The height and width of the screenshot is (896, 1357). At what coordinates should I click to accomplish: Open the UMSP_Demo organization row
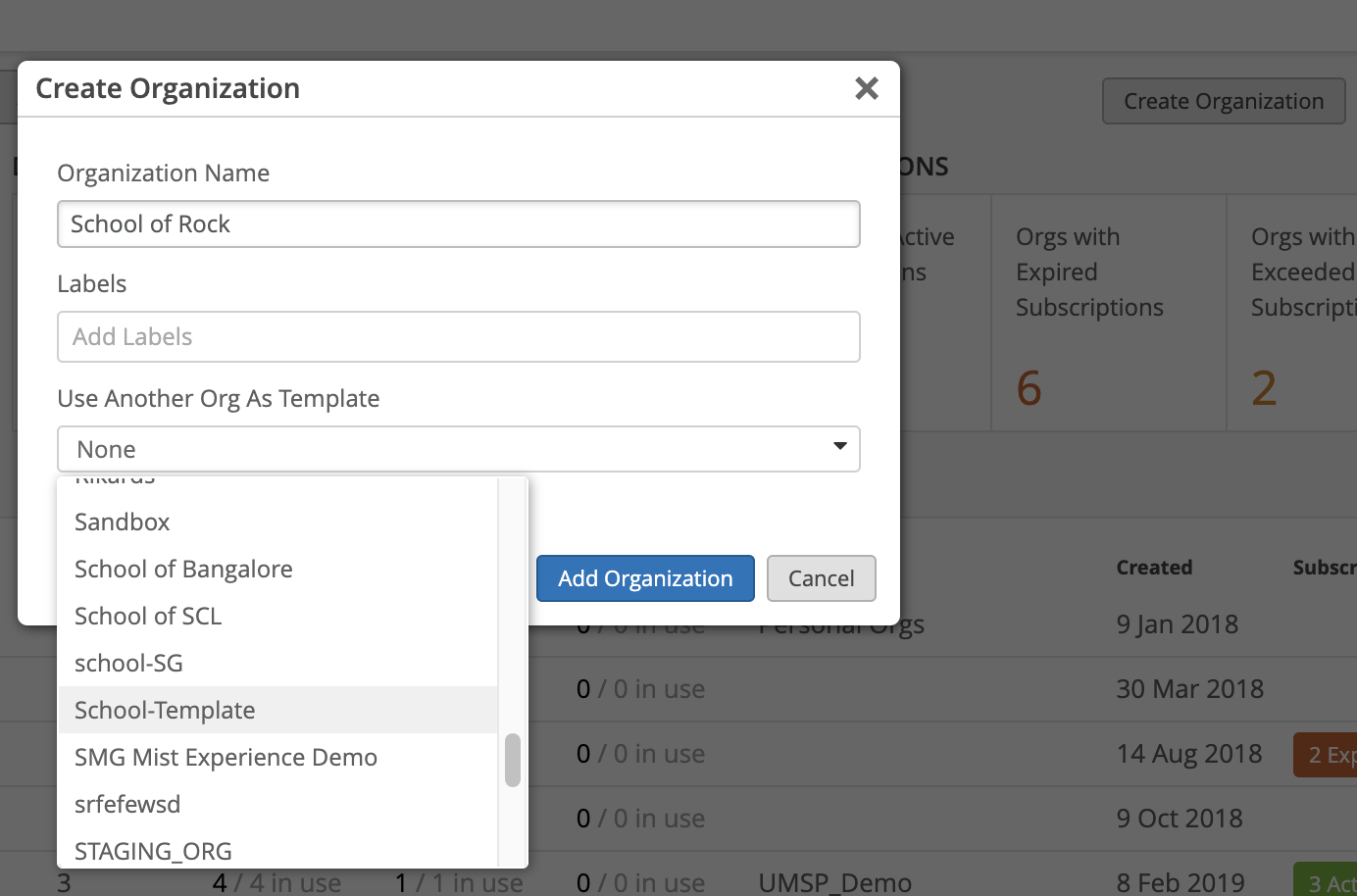coord(834,882)
